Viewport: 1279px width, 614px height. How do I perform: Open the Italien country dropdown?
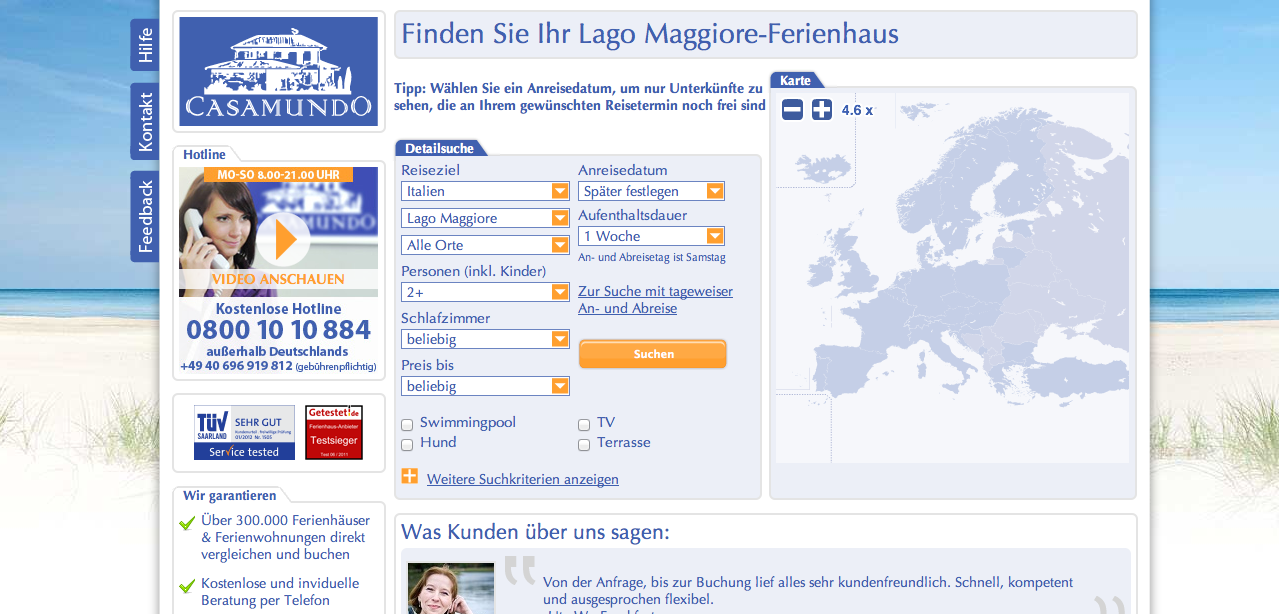point(485,191)
